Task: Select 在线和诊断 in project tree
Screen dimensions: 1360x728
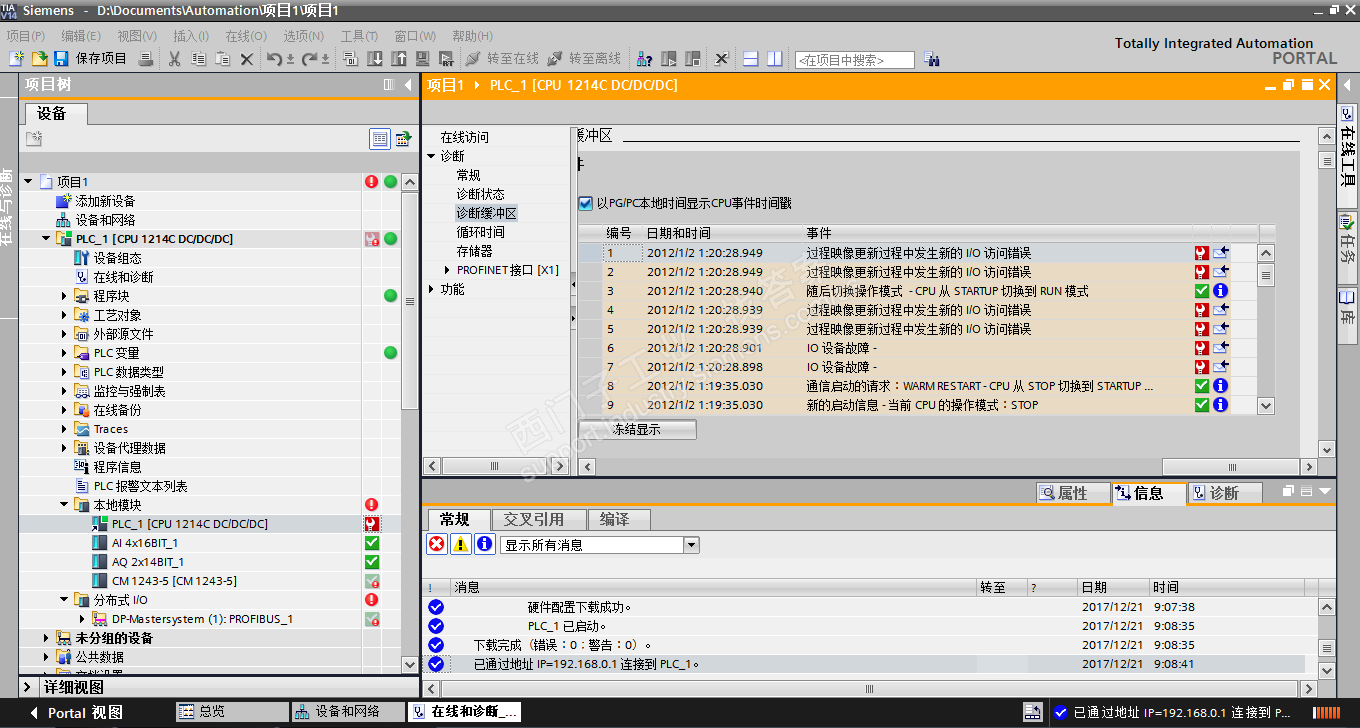Action: pyautogui.click(x=123, y=277)
